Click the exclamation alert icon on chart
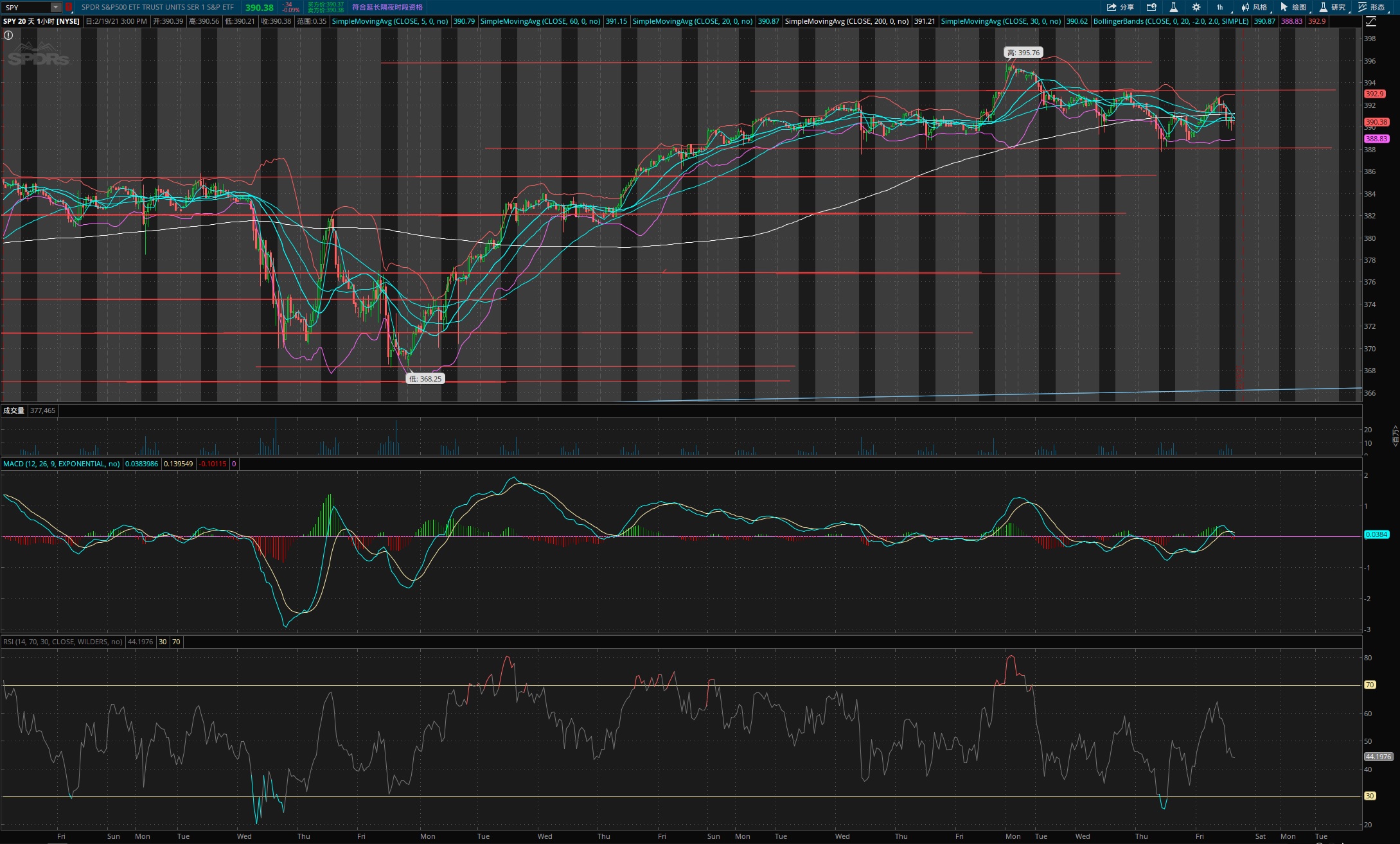The width and height of the screenshot is (1400, 844). point(8,35)
